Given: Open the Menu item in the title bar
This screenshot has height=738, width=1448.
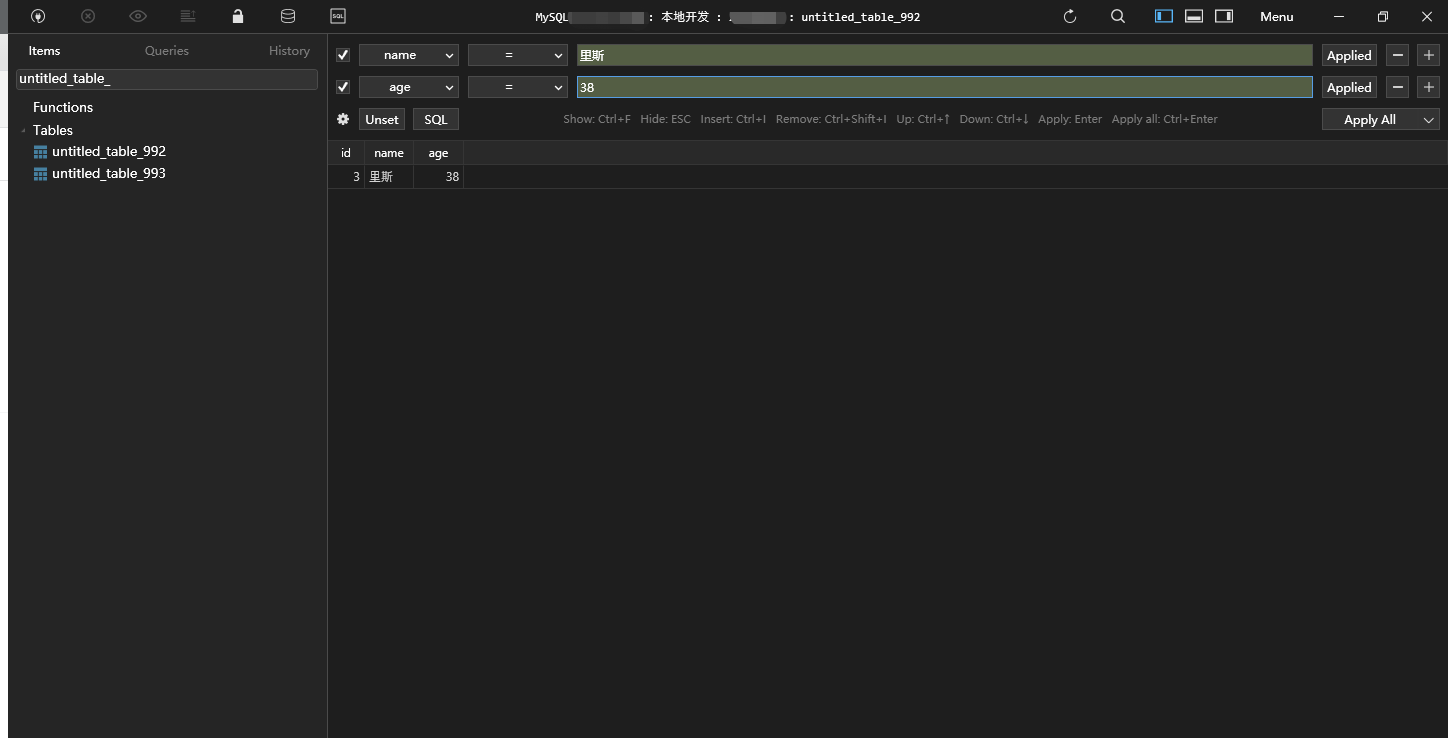Looking at the screenshot, I should click(x=1276, y=16).
